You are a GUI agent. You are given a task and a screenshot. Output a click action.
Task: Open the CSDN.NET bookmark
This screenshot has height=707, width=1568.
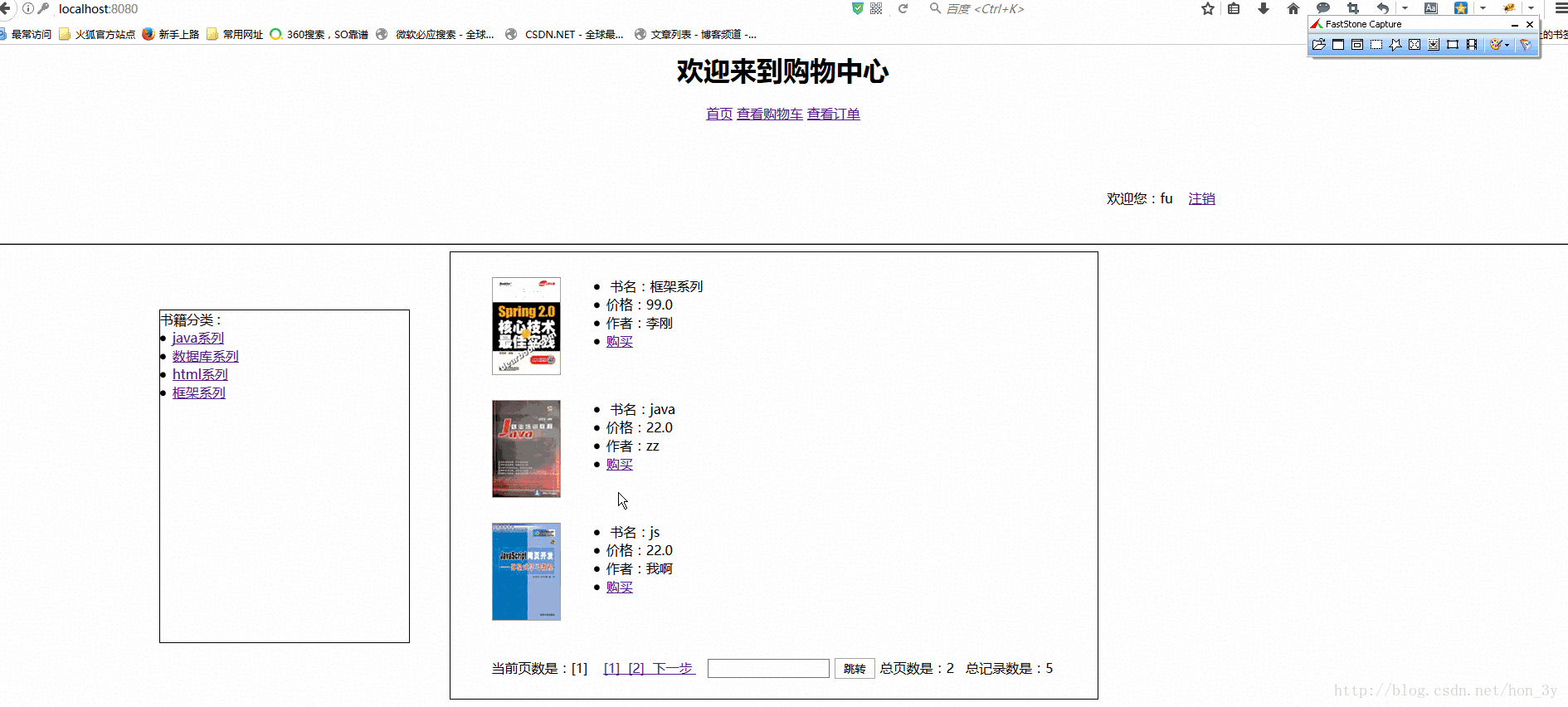pos(564,34)
